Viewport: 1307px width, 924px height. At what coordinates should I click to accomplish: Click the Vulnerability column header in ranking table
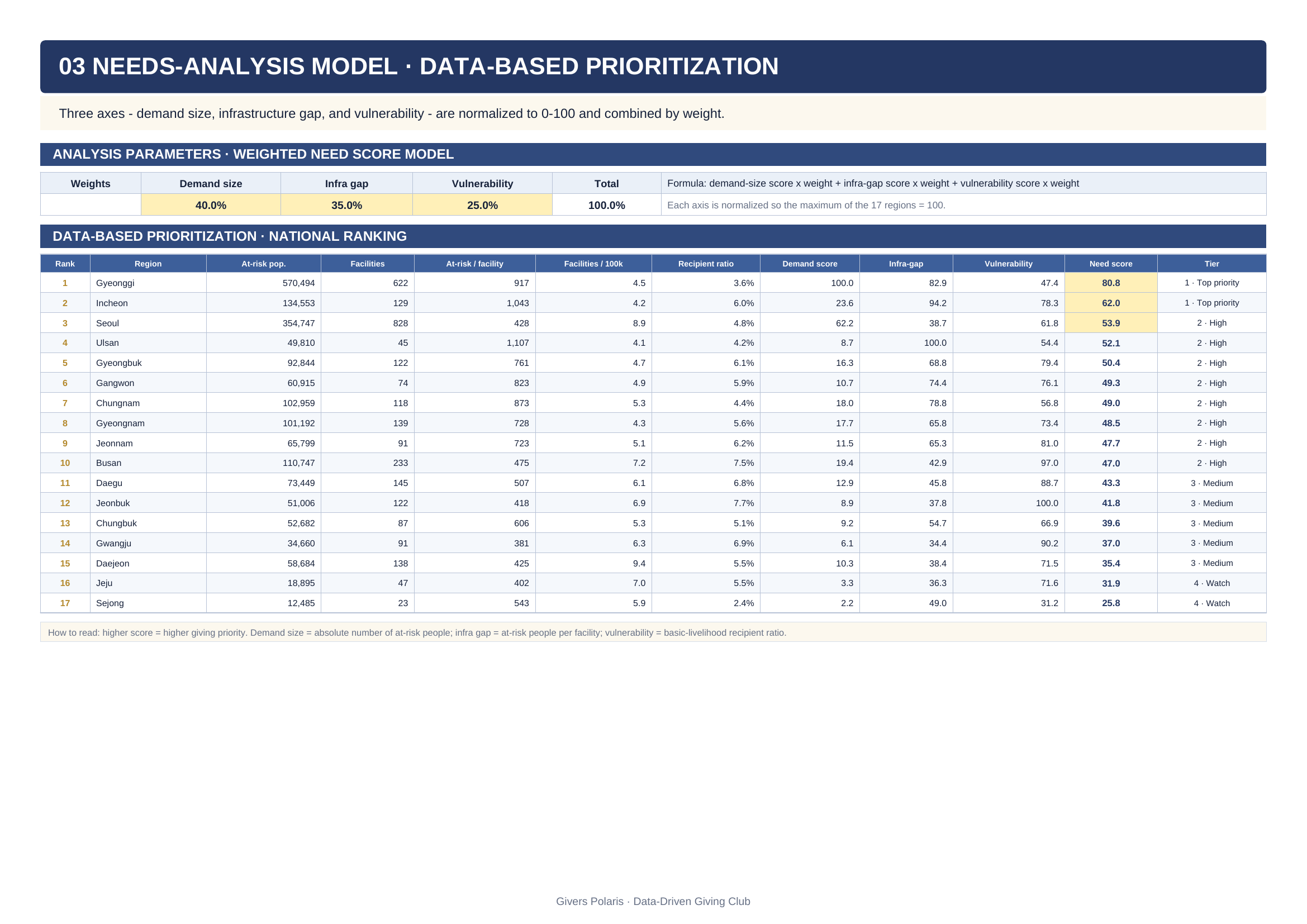(x=1008, y=264)
